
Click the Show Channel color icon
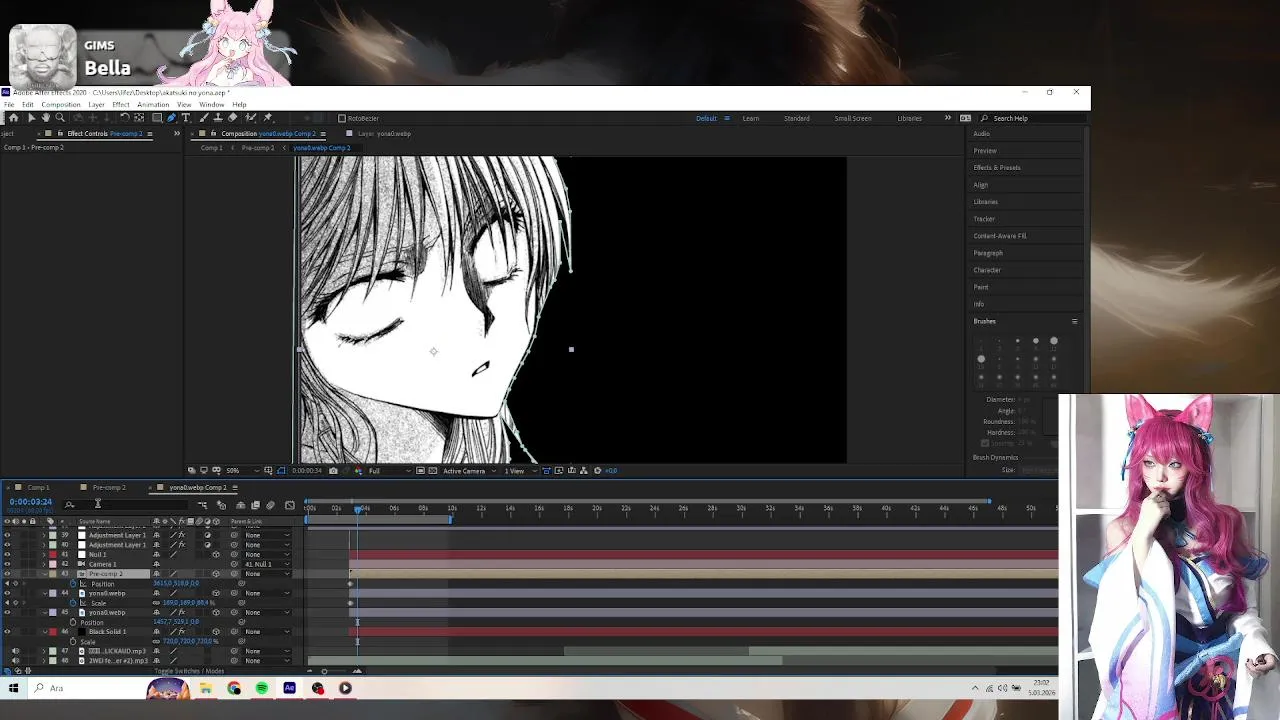coord(357,470)
